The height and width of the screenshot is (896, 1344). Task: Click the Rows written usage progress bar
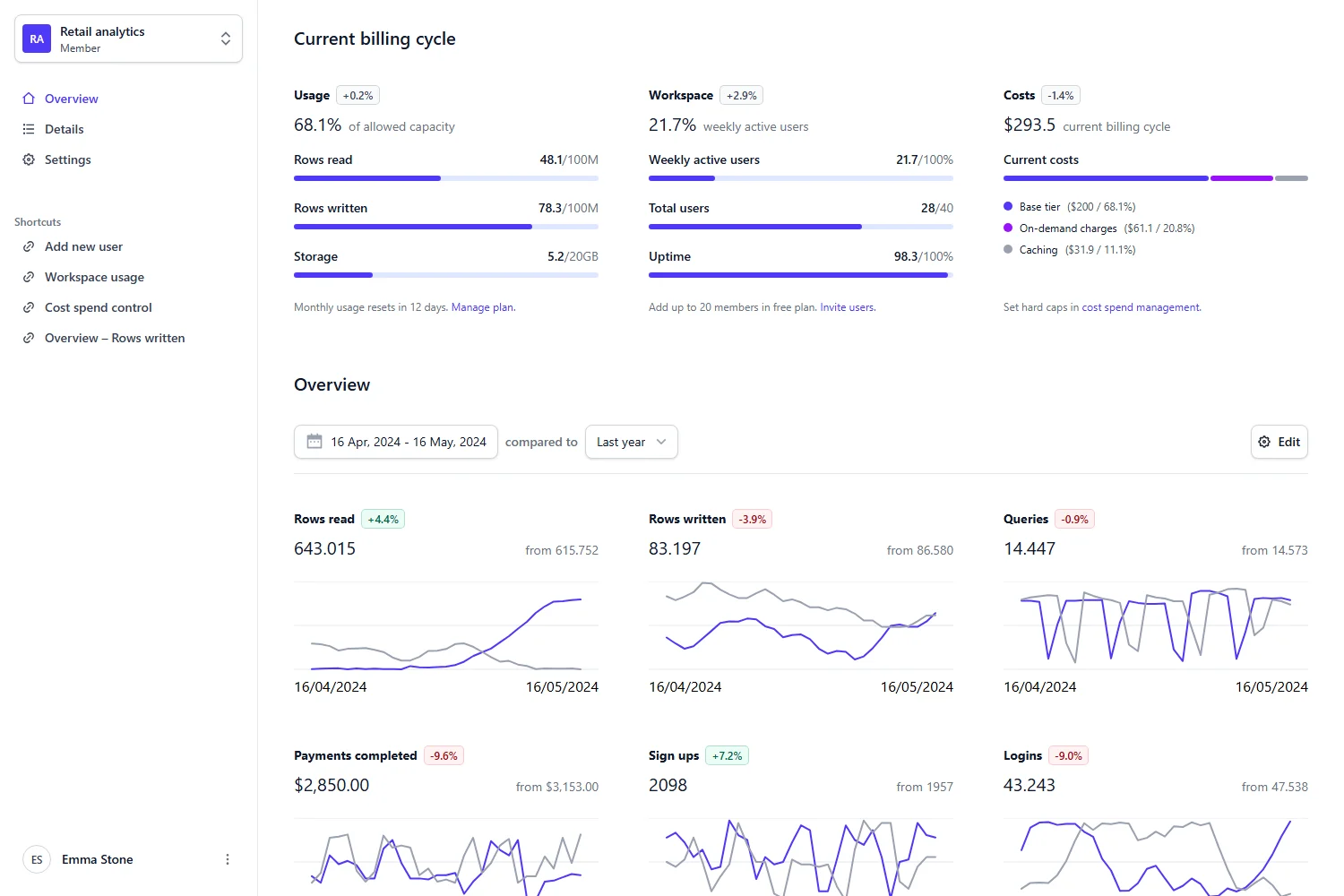click(x=446, y=227)
